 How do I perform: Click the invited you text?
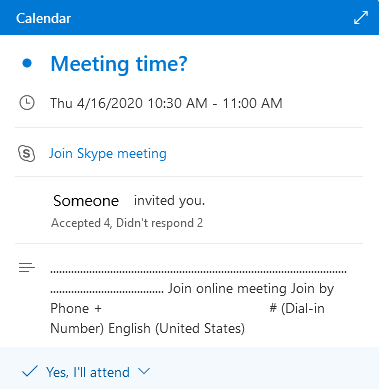[x=169, y=201]
